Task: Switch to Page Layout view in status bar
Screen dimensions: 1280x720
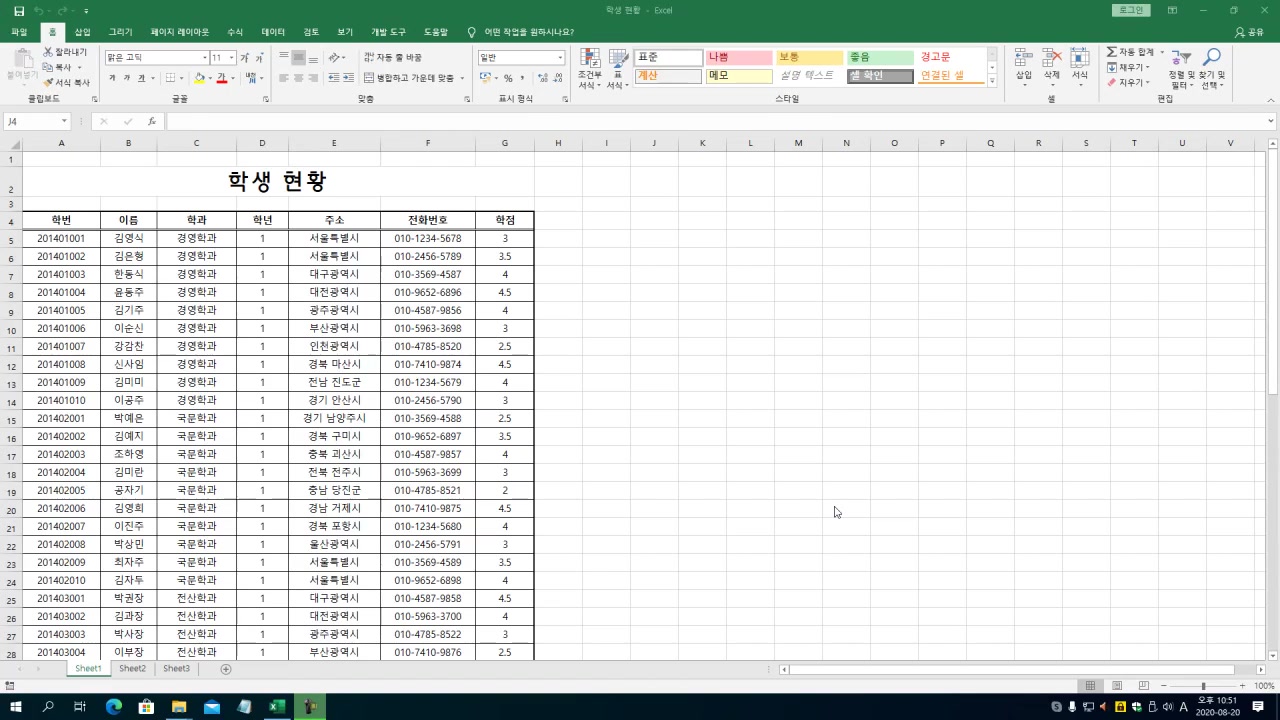Action: pos(1116,686)
